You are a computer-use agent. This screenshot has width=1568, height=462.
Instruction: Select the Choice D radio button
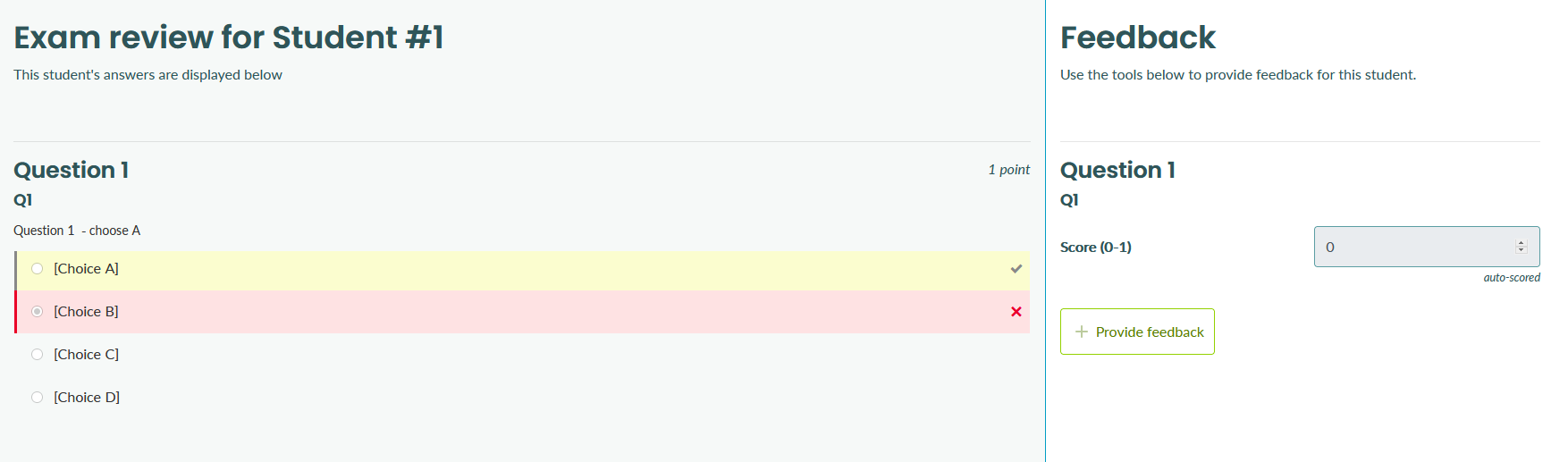(x=38, y=398)
